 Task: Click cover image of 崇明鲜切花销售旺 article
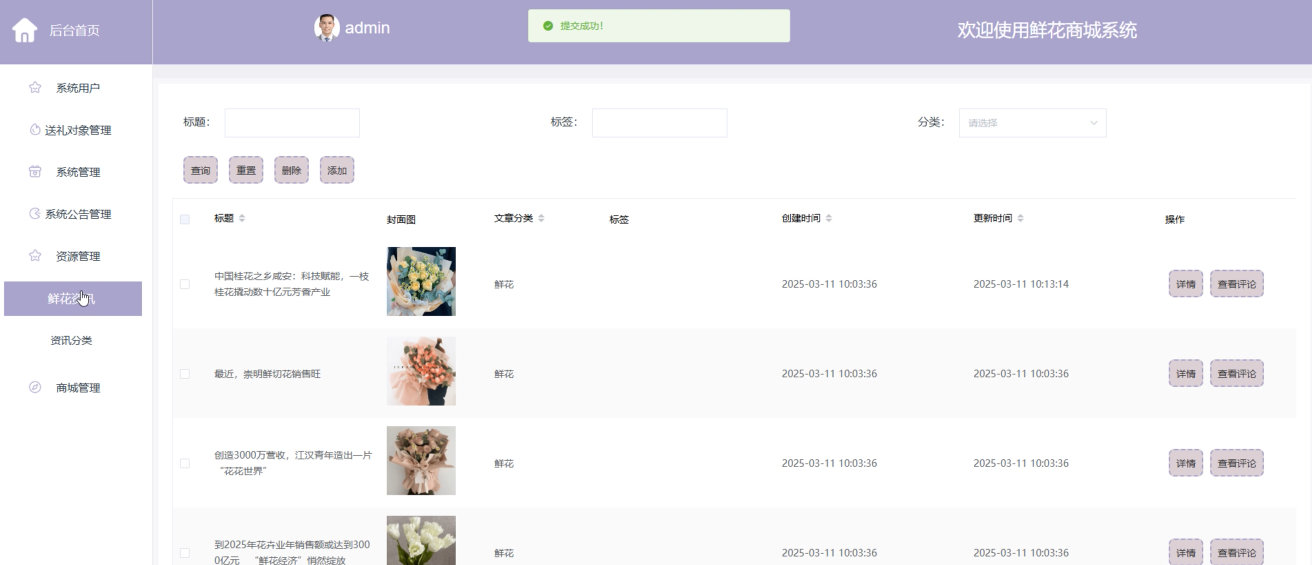coord(421,371)
